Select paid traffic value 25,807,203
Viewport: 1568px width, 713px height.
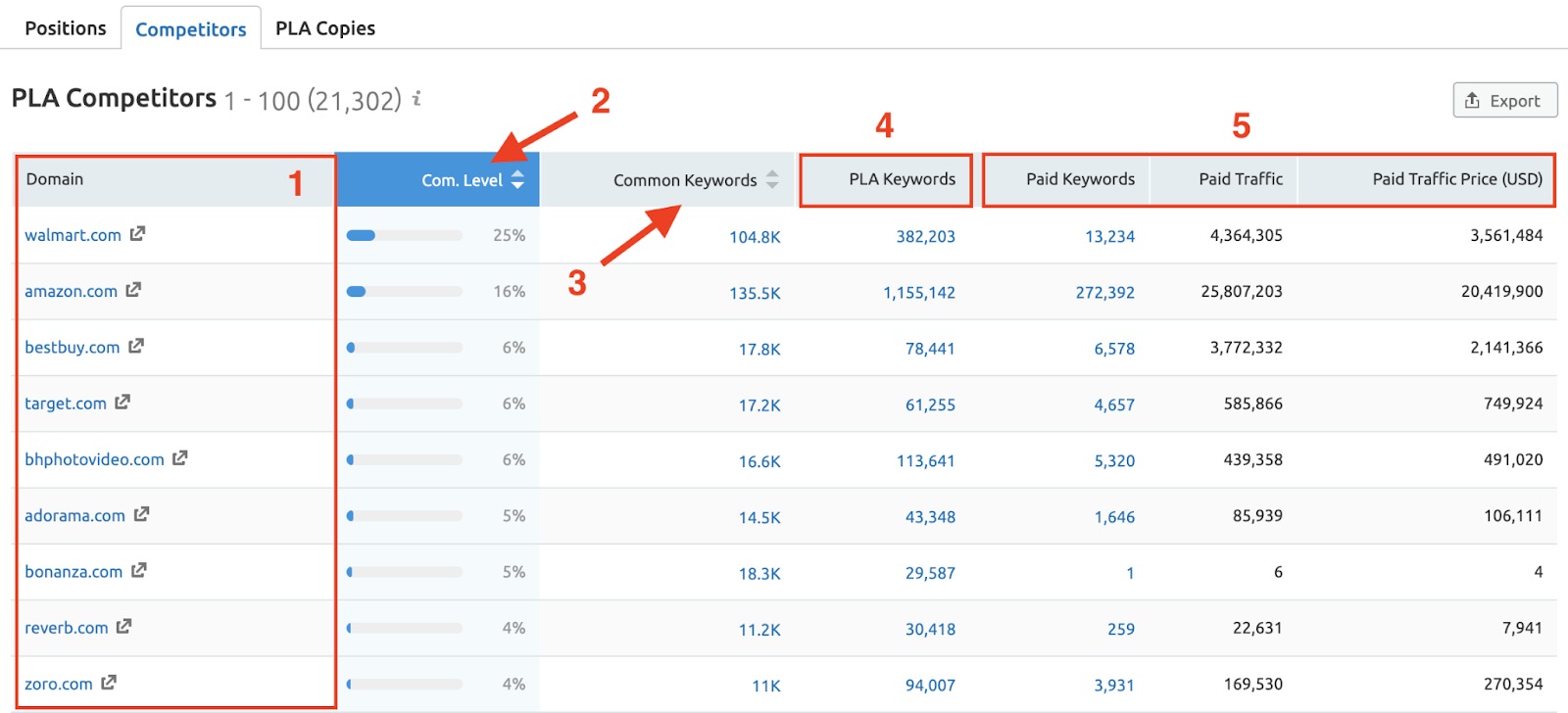coord(1242,291)
